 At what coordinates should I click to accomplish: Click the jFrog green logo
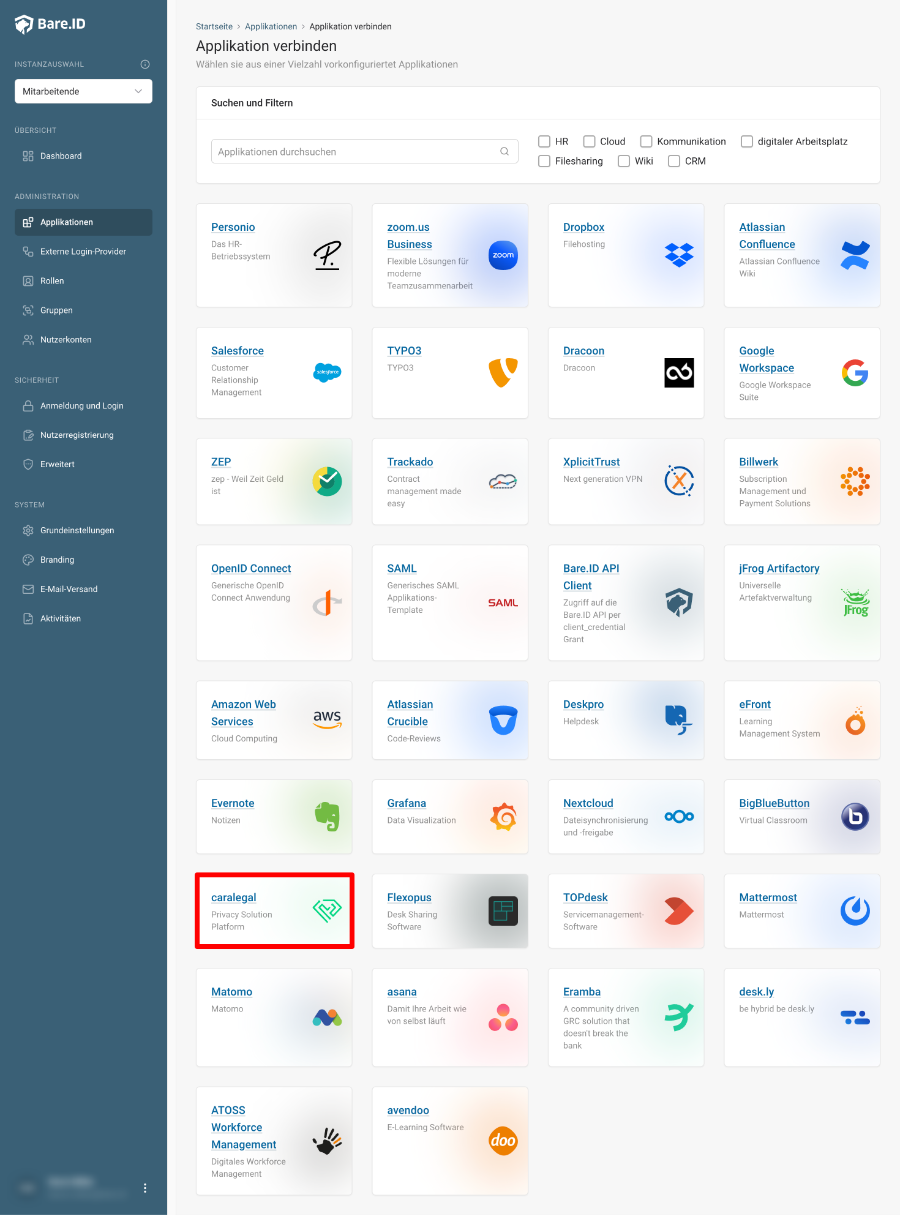click(x=855, y=603)
